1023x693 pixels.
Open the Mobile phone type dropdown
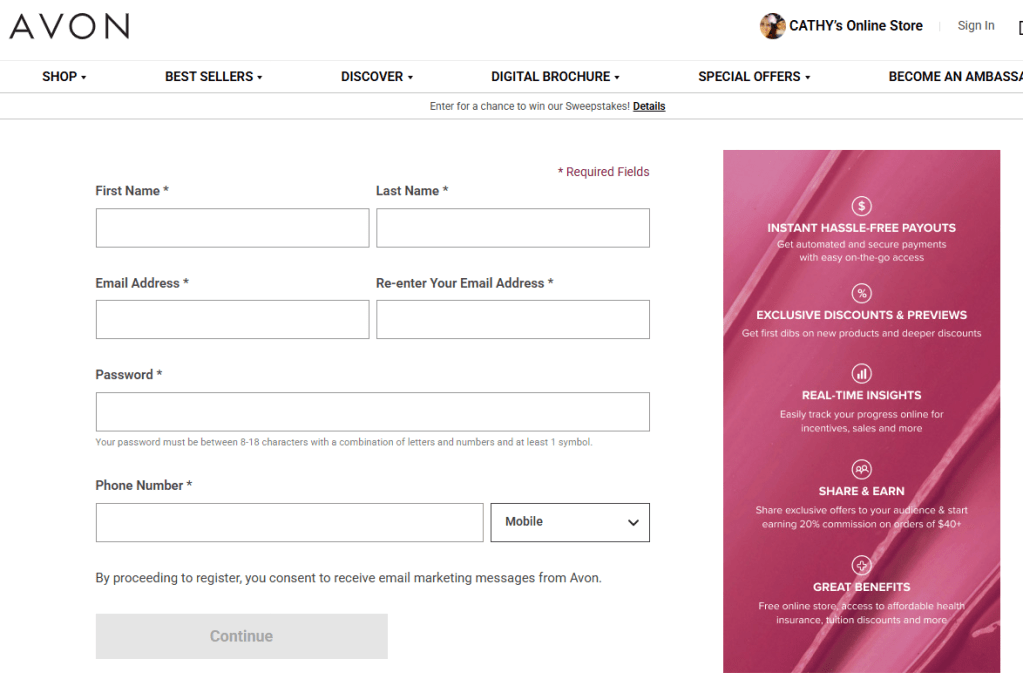point(569,522)
